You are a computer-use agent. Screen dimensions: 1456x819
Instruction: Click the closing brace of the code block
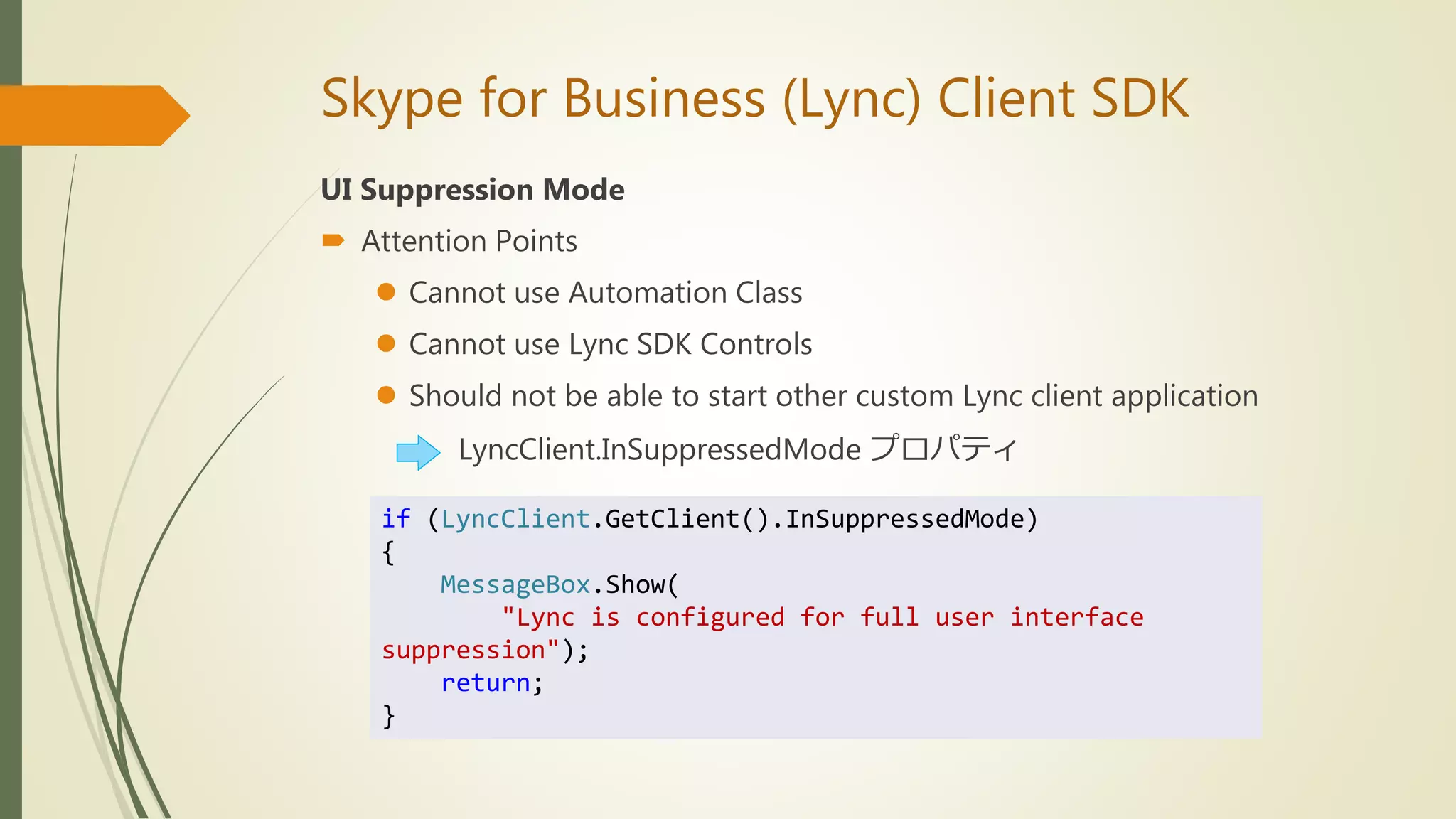(389, 715)
